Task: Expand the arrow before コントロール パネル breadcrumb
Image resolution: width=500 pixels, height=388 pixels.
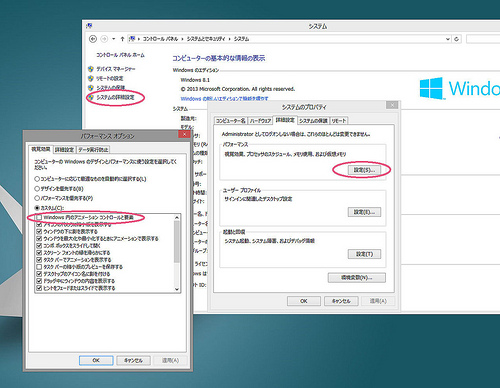Action: tap(139, 39)
